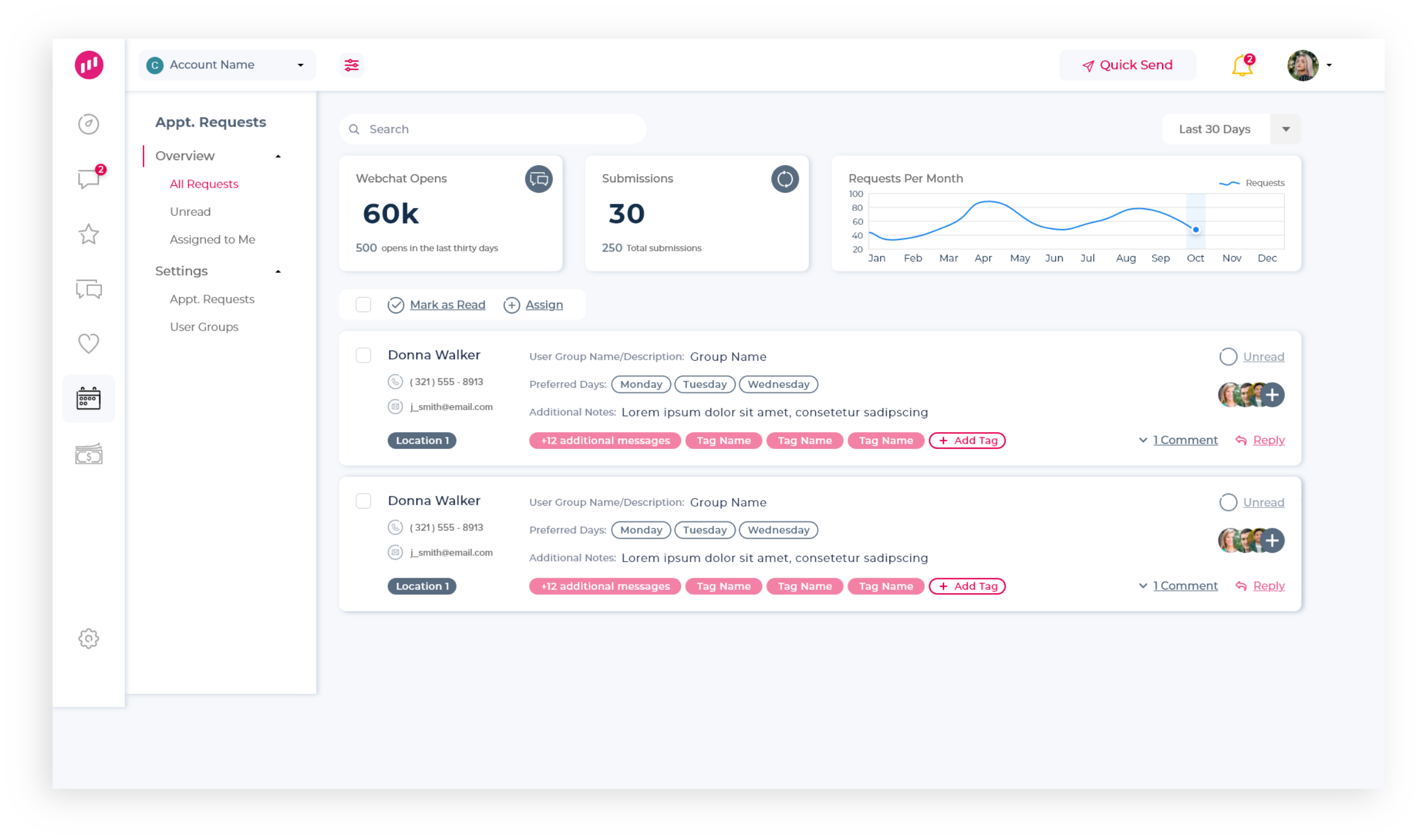This screenshot has height=840, width=1421.
Task: Open the filter settings icon beside Account Name
Action: tap(351, 65)
